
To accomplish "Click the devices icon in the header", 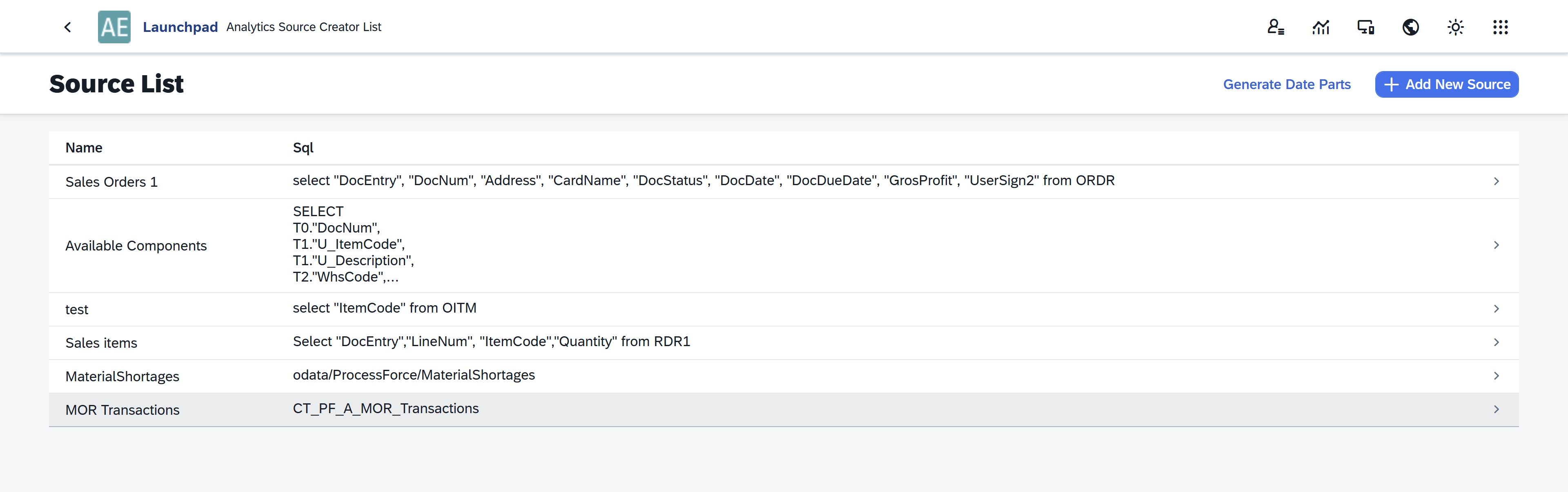I will 1365,27.
